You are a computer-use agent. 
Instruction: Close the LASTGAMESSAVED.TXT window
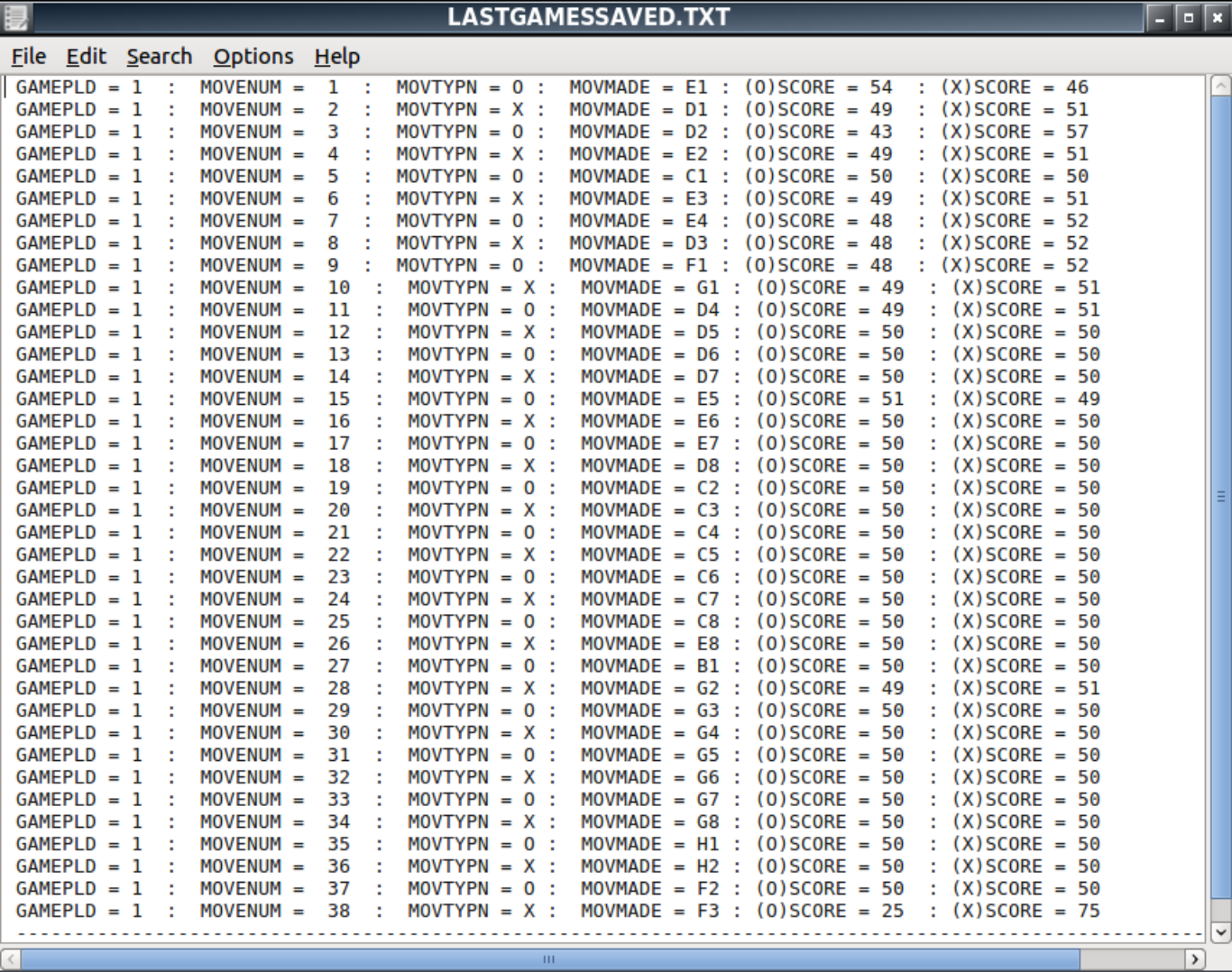point(1217,17)
